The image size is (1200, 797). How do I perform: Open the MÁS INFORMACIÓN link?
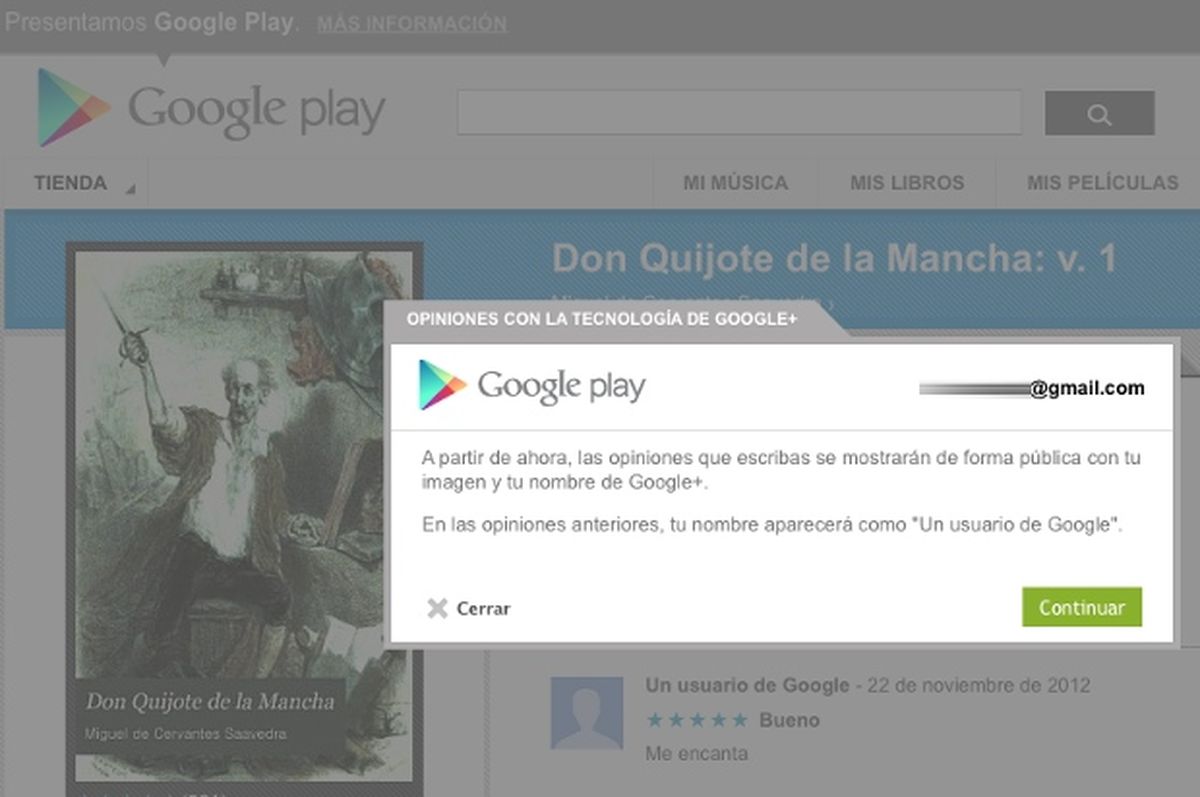[410, 24]
